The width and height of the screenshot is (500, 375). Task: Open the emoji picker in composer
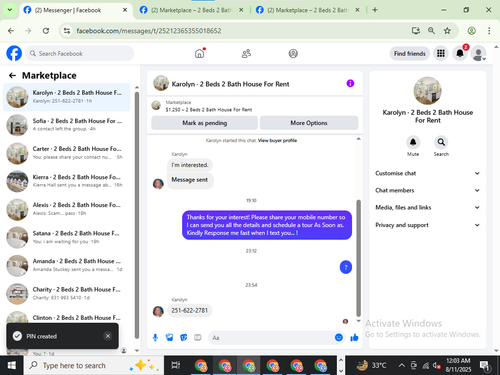[339, 338]
